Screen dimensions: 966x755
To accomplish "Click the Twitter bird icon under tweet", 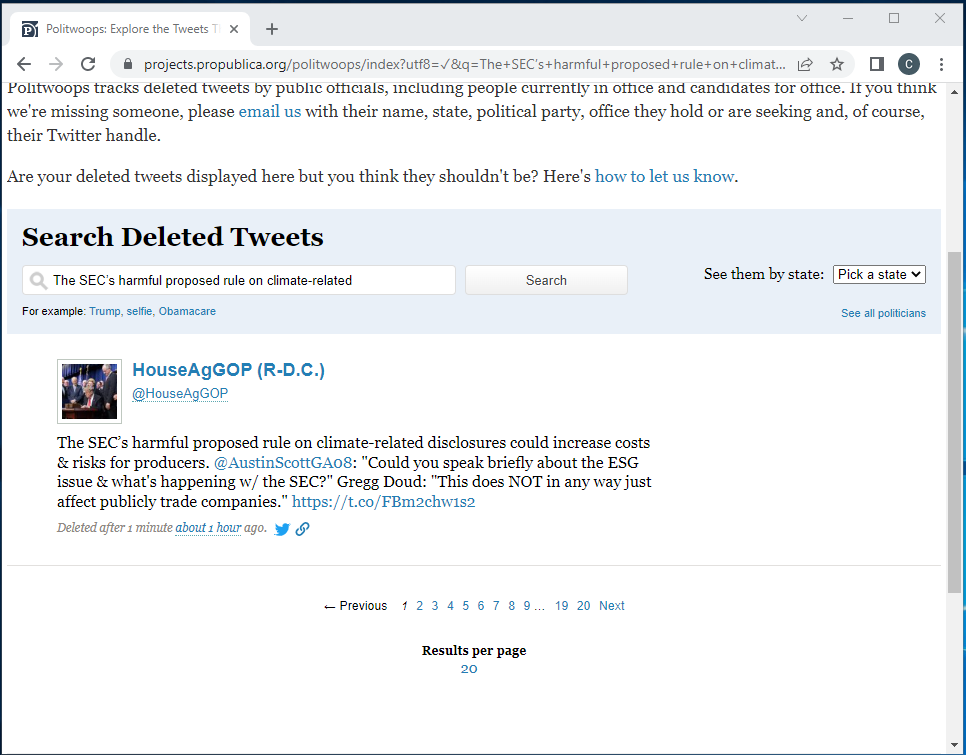I will pyautogui.click(x=282, y=529).
